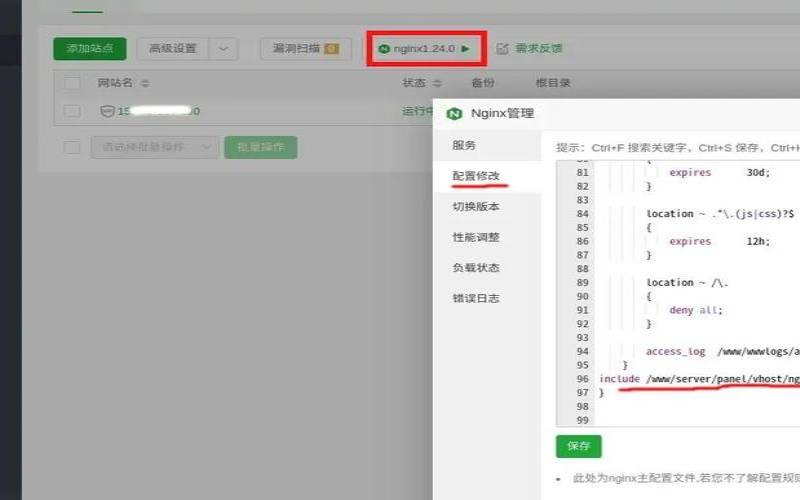Click the Nginx logo in Nginx管理 dialog
The height and width of the screenshot is (500, 800).
454,114
